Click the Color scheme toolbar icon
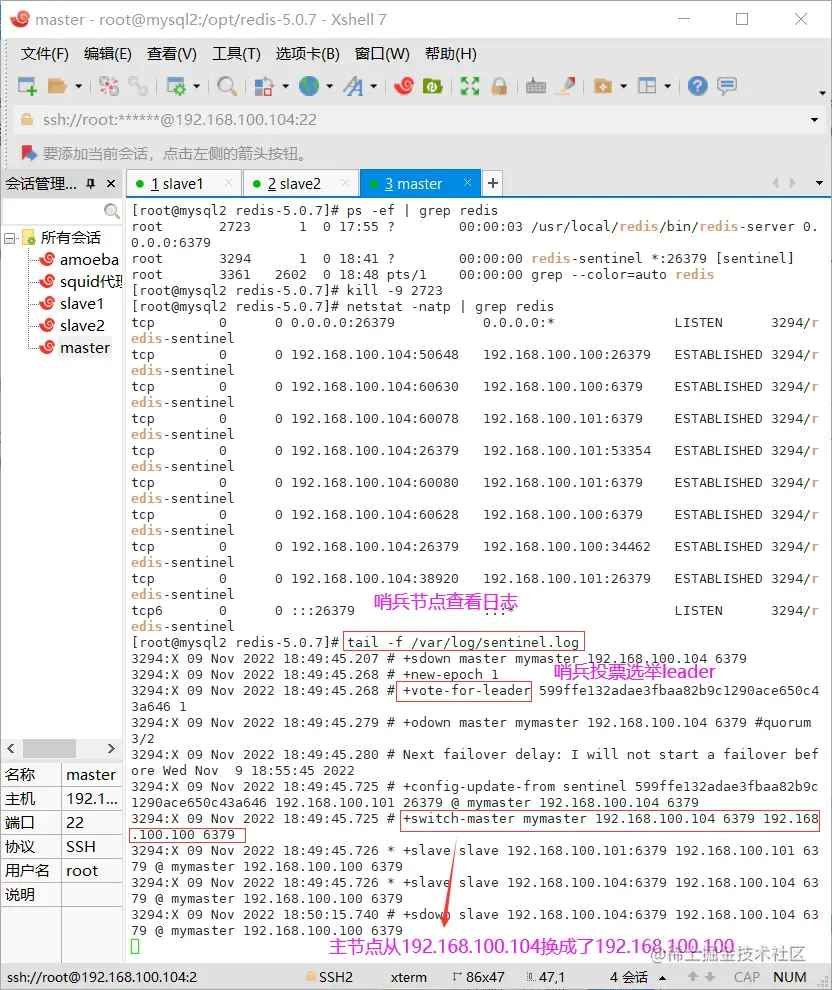832x990 pixels. click(x=264, y=86)
